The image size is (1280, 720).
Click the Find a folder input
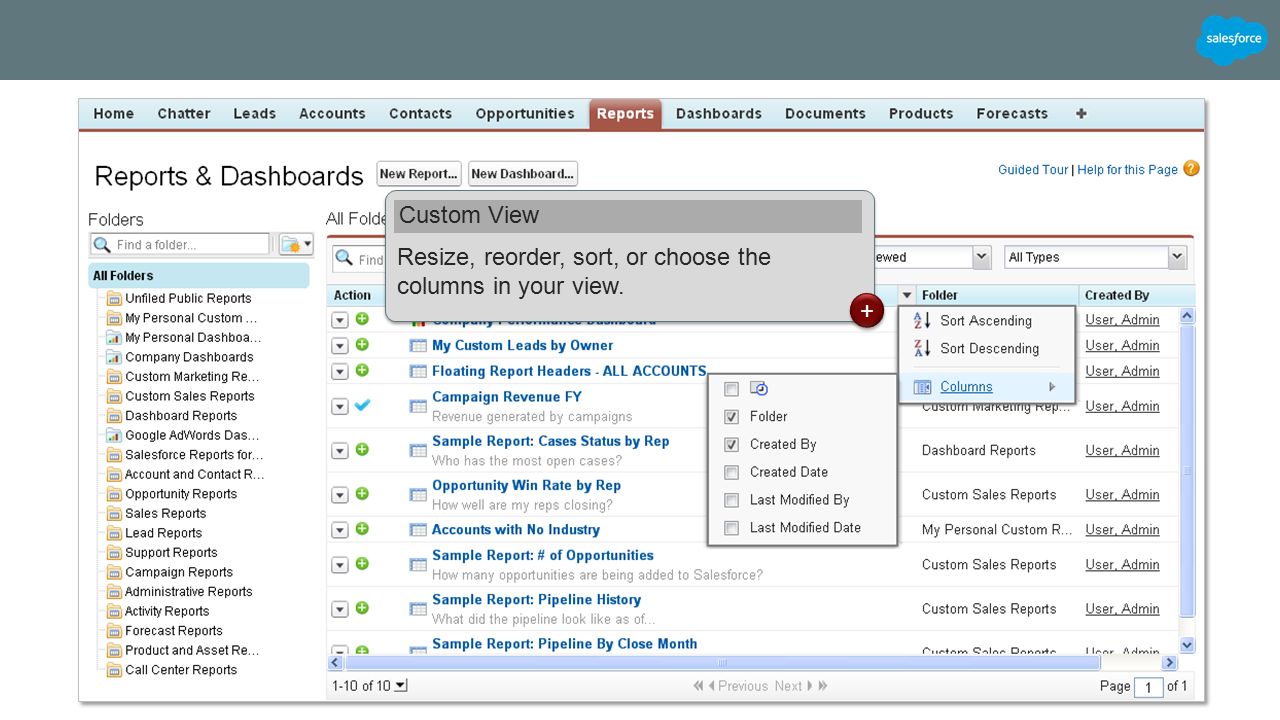(x=180, y=244)
